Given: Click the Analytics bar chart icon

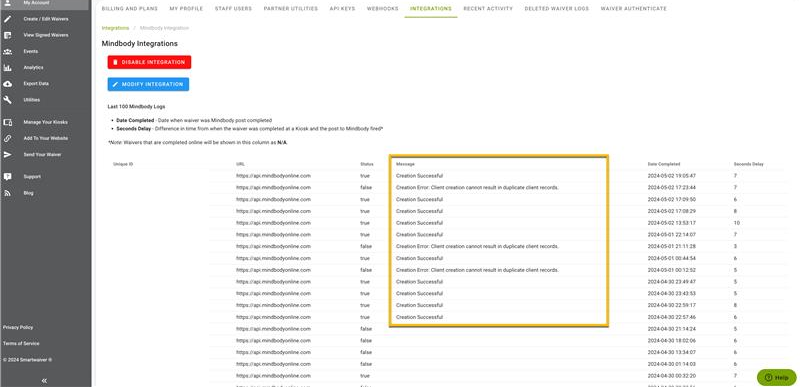Looking at the screenshot, I should 8,67.
